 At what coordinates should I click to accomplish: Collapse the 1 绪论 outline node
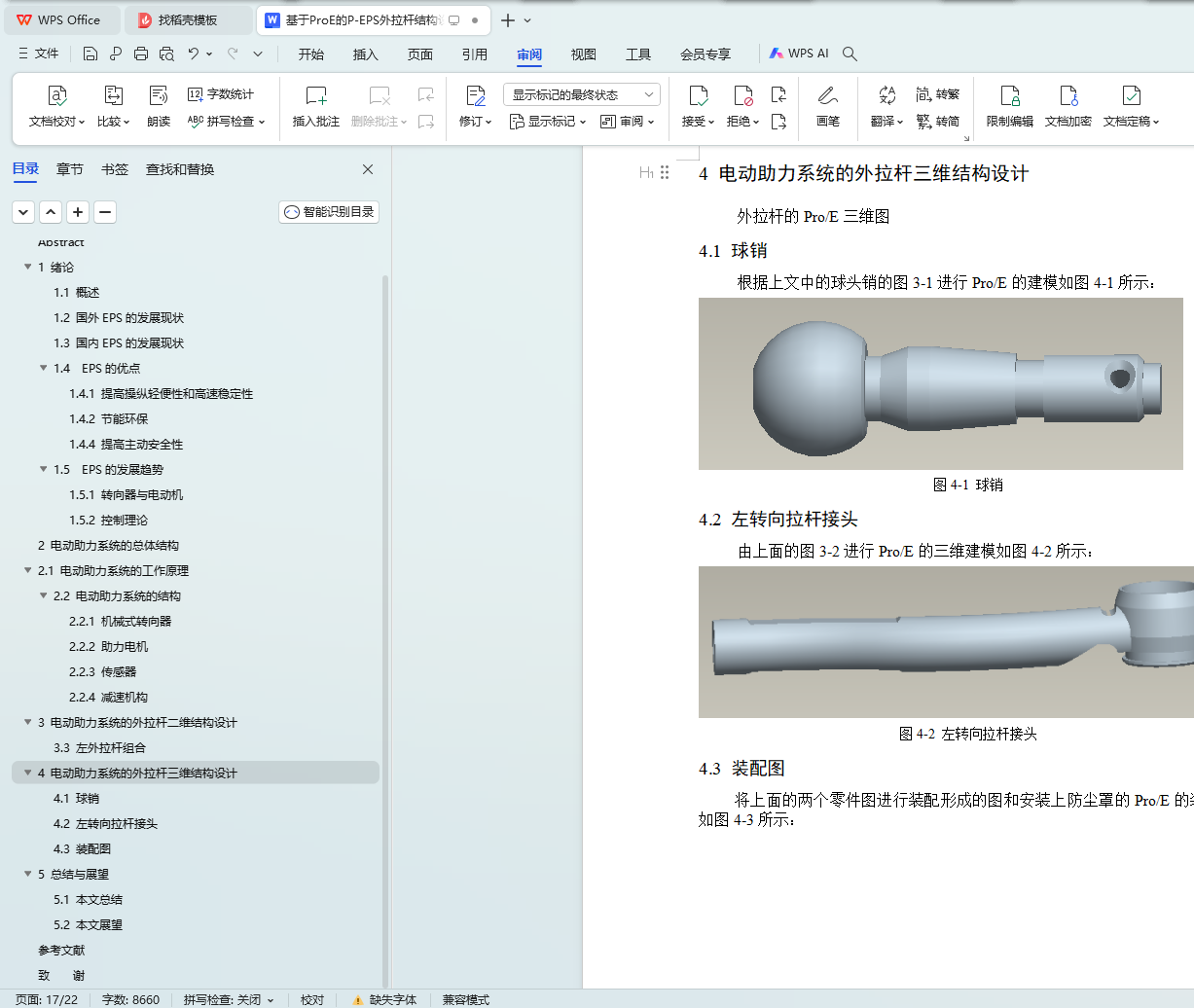[x=28, y=267]
